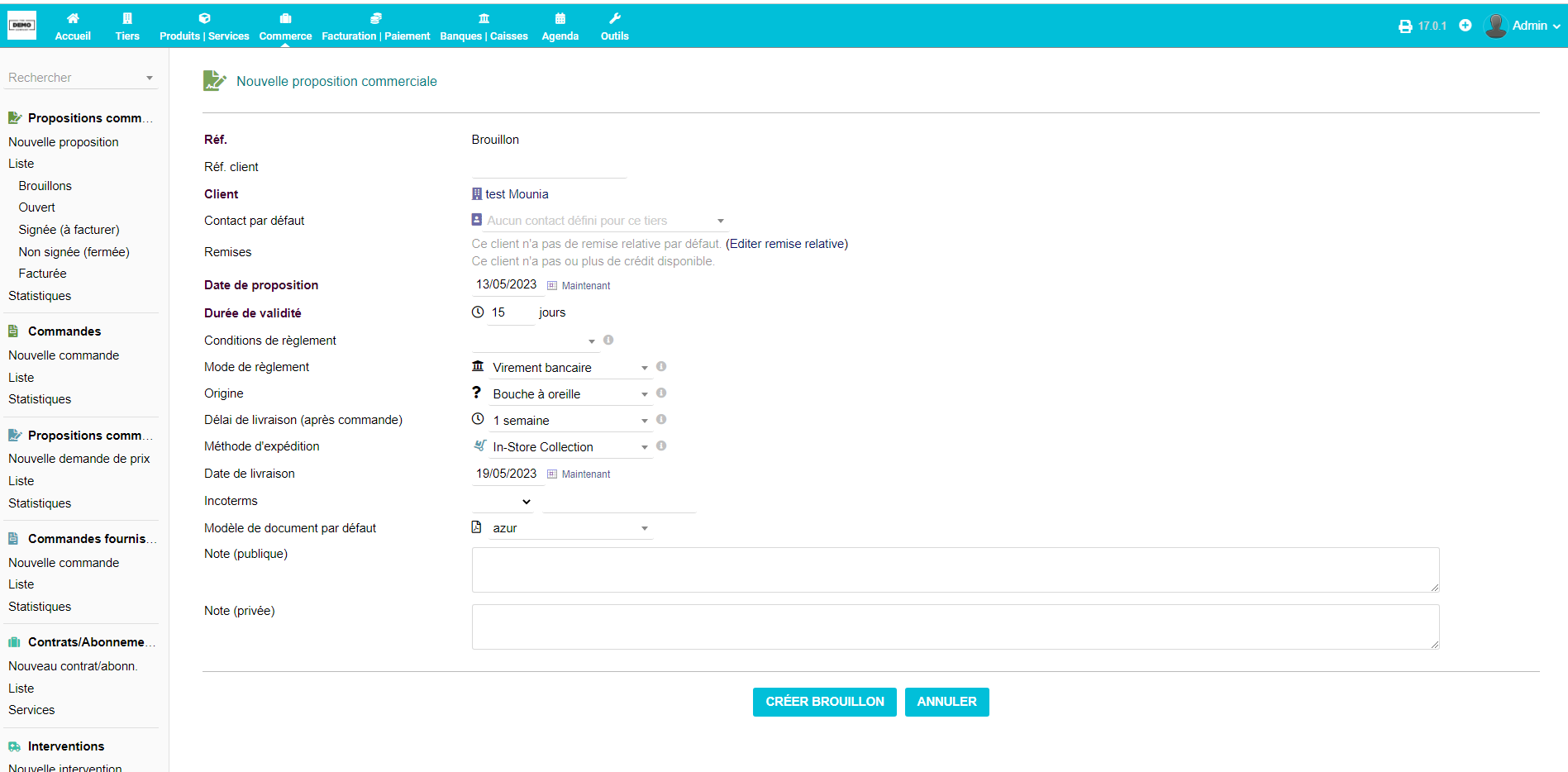Click into the Note (publique) text area
The image size is (1568, 772).
tap(955, 569)
